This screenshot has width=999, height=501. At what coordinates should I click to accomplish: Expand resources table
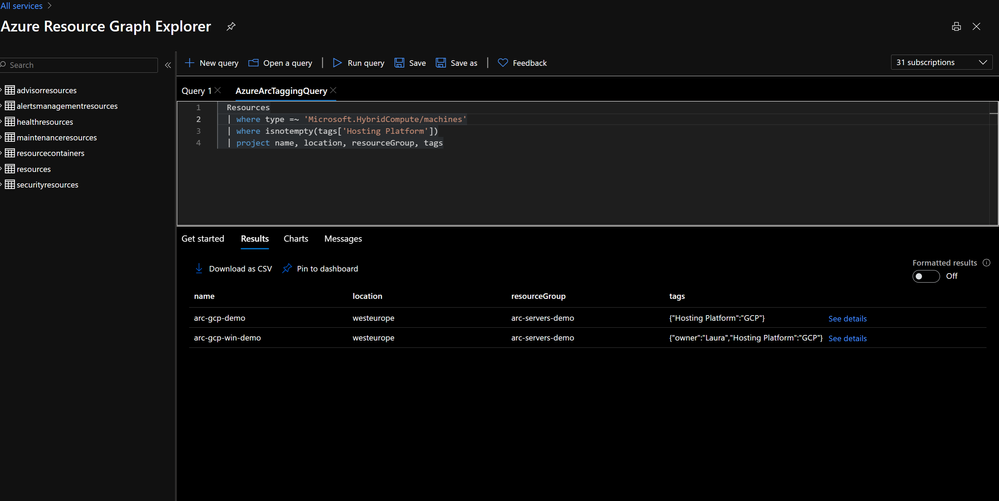click(x=2, y=169)
